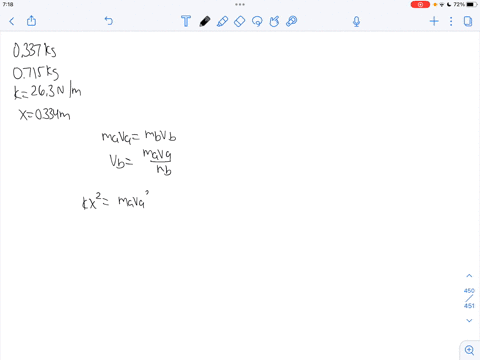Open the page view icon
480x360 pixels.
468,21
